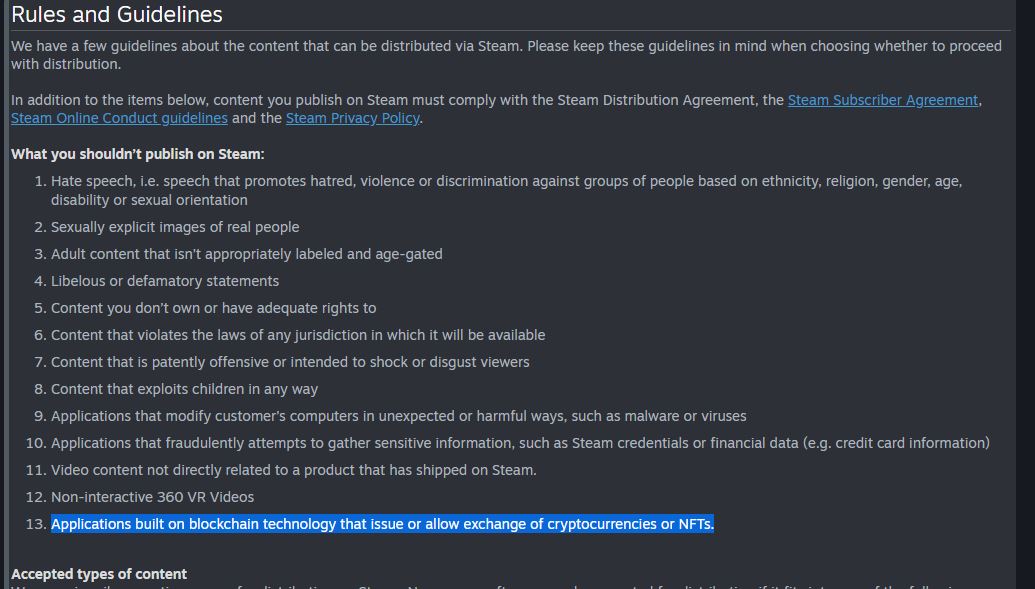Open the Steam Privacy Policy link

coord(352,118)
